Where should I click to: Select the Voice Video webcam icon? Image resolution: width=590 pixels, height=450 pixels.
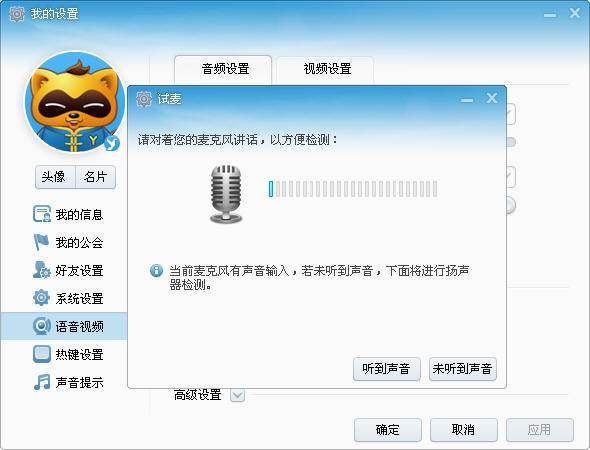point(41,326)
